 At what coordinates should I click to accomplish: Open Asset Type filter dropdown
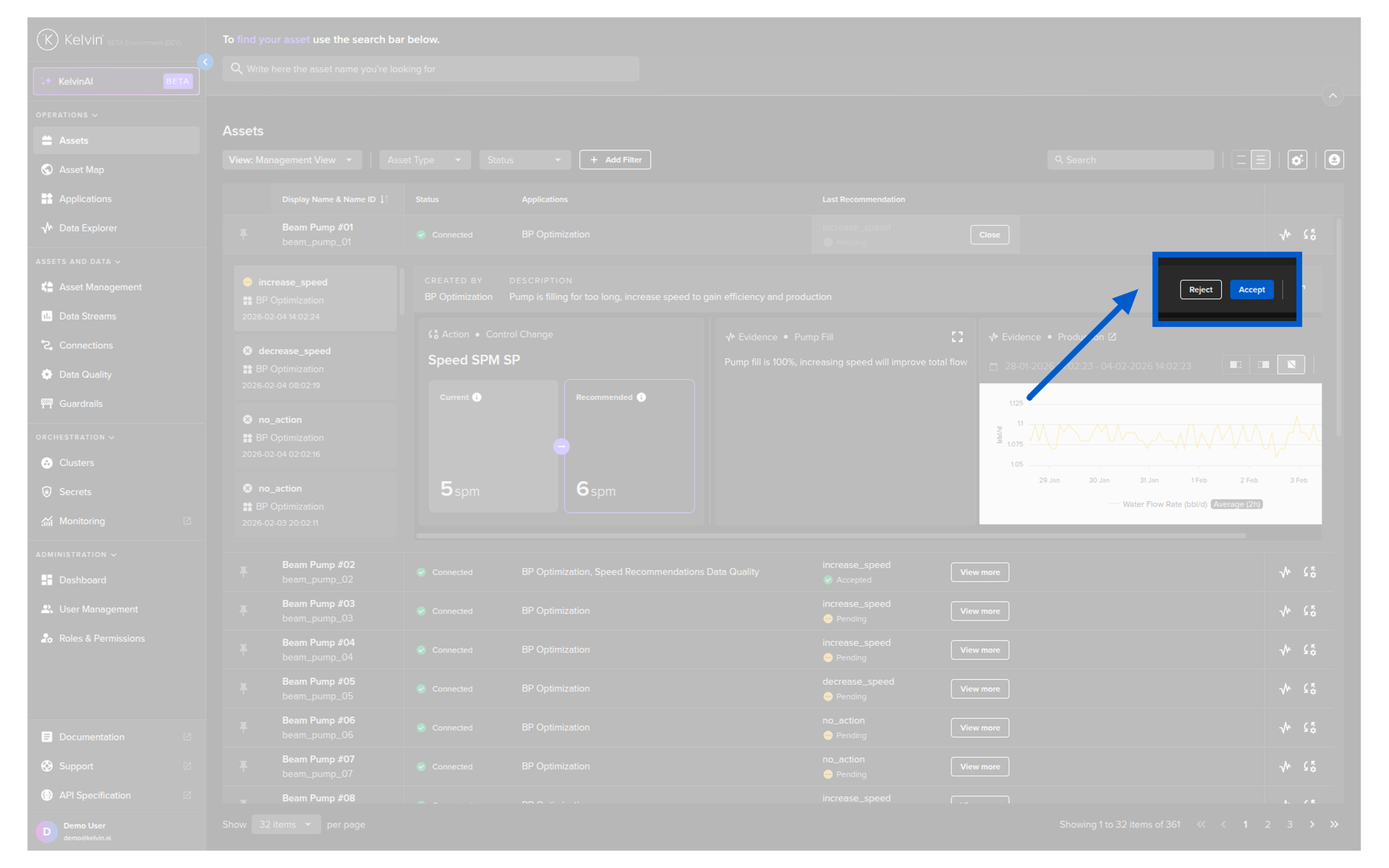click(x=425, y=160)
